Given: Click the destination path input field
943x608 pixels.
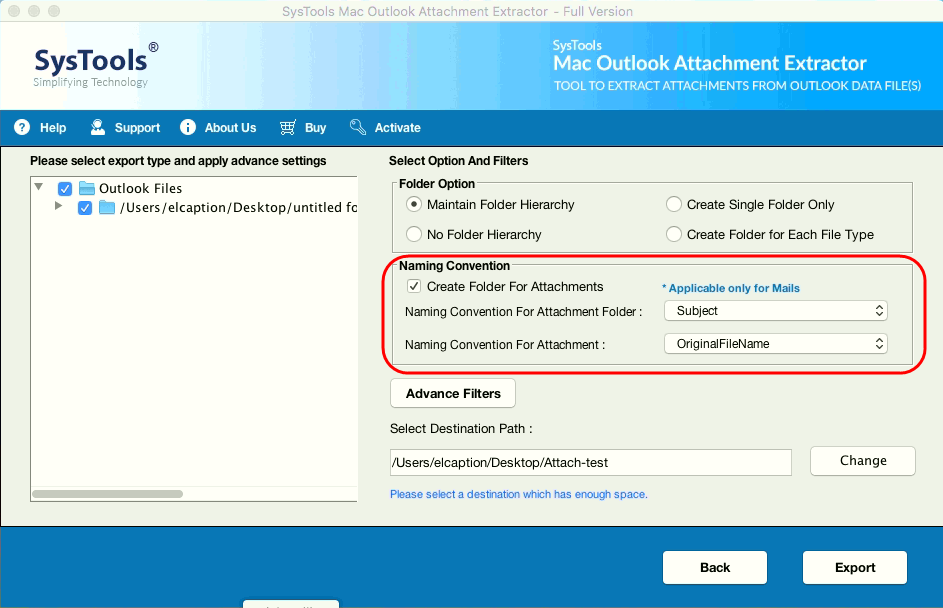Looking at the screenshot, I should pos(591,462).
